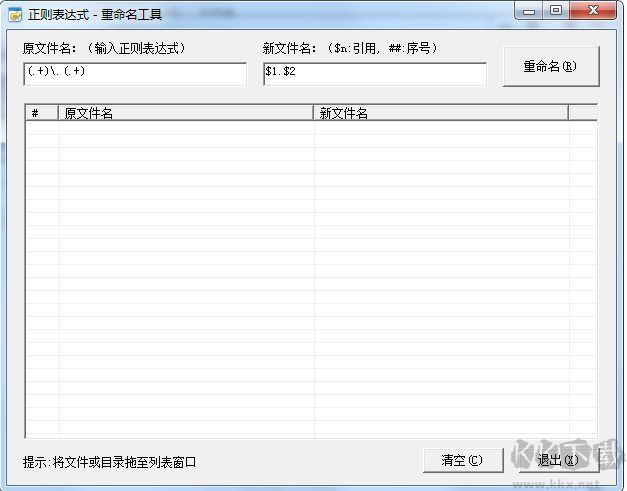This screenshot has width=627, height=491.
Task: Maximize the 重命名工具 window
Action: coord(556,11)
